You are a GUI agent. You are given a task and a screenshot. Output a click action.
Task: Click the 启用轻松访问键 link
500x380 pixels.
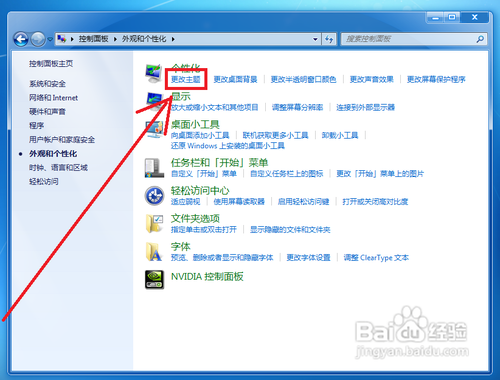pyautogui.click(x=303, y=202)
